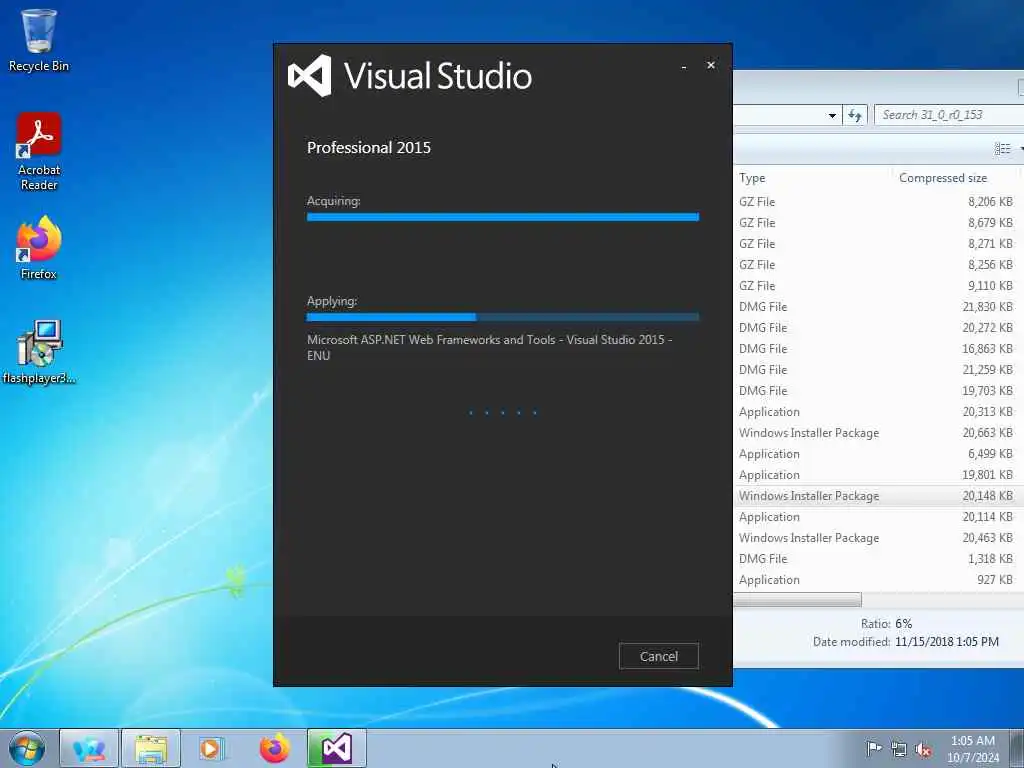The height and width of the screenshot is (768, 1024).
Task: Select the DMG File row of 21,259 KB
Action: (878, 370)
